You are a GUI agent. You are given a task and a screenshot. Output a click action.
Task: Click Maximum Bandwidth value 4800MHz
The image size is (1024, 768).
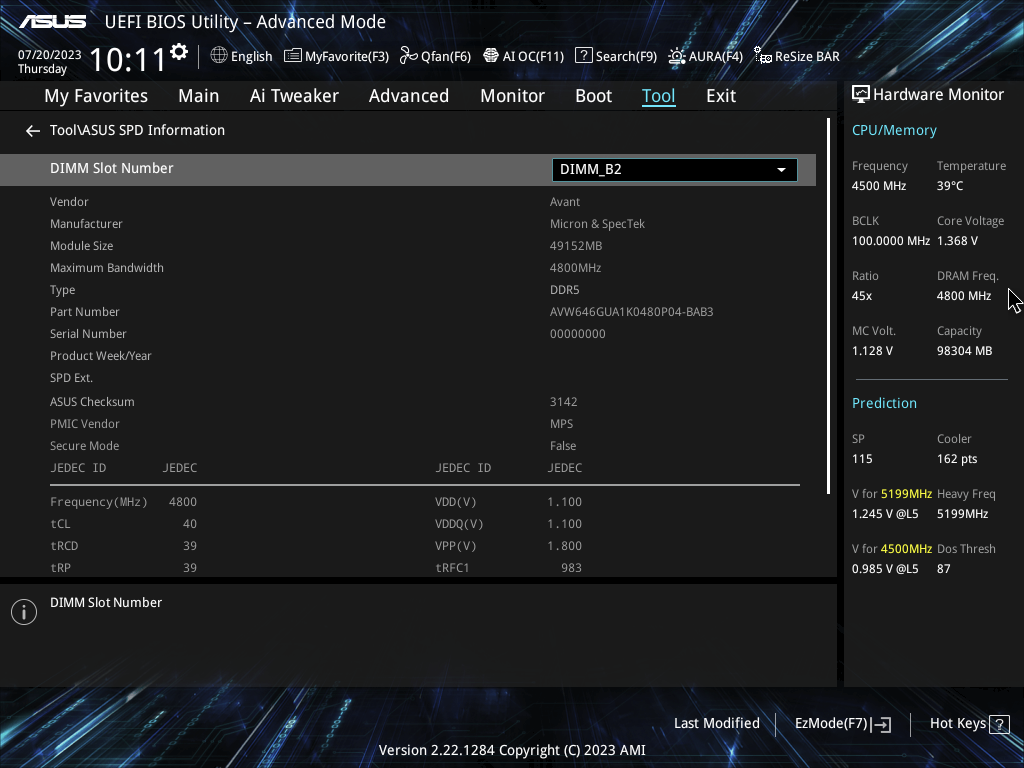pos(575,268)
